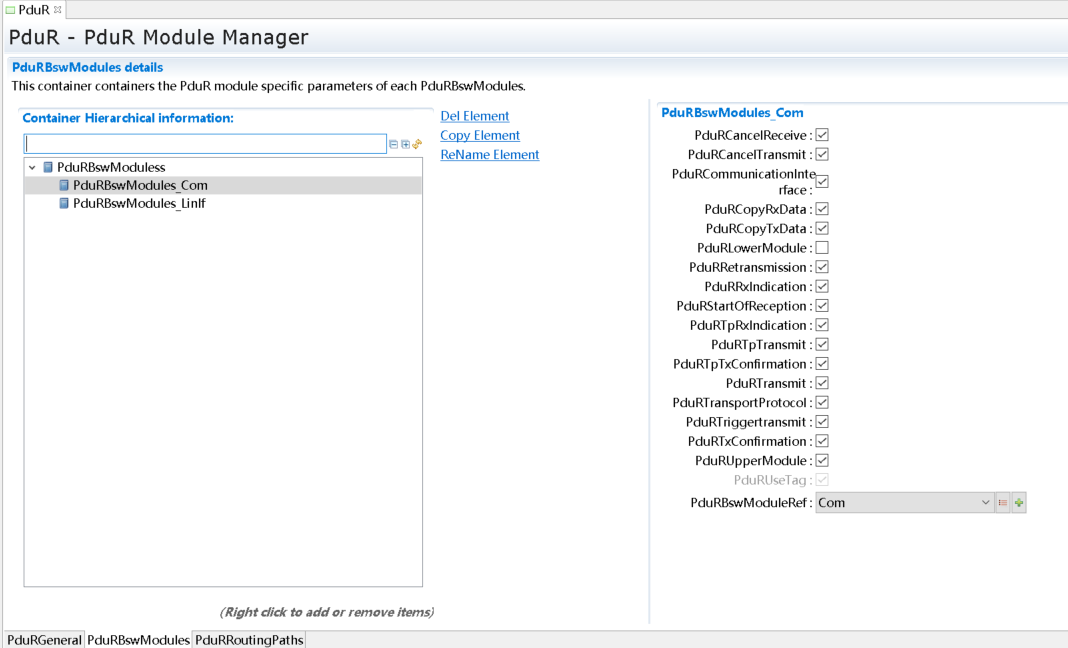Click the list icon next to PduRBswModuleRef
Screen dimensions: 1068x648
[x=1003, y=503]
